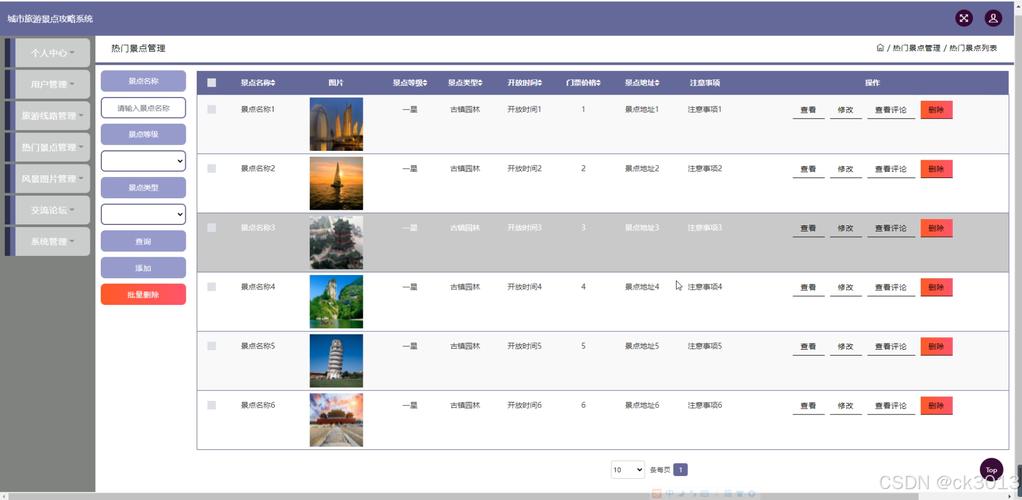Open the night sails thumbnail in row 1

tap(336, 124)
